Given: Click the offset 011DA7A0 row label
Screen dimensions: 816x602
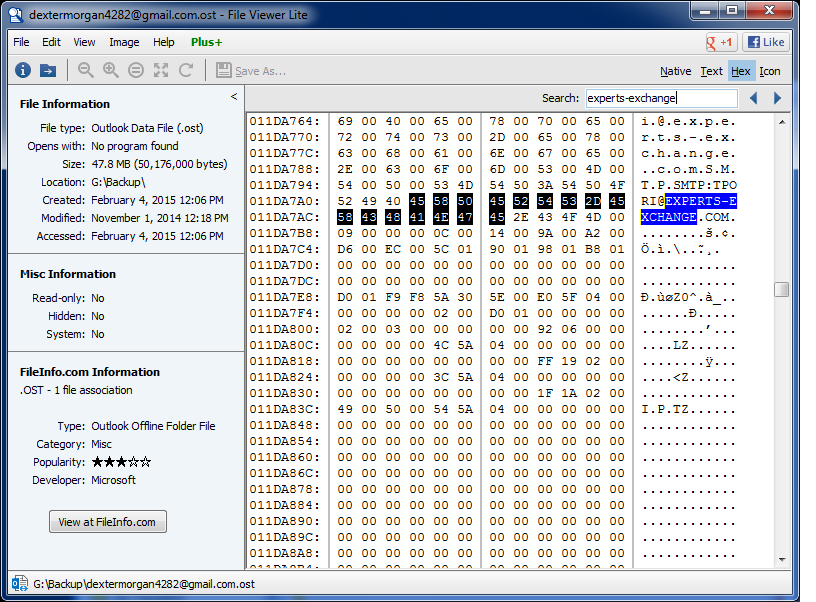Looking at the screenshot, I should (x=284, y=201).
